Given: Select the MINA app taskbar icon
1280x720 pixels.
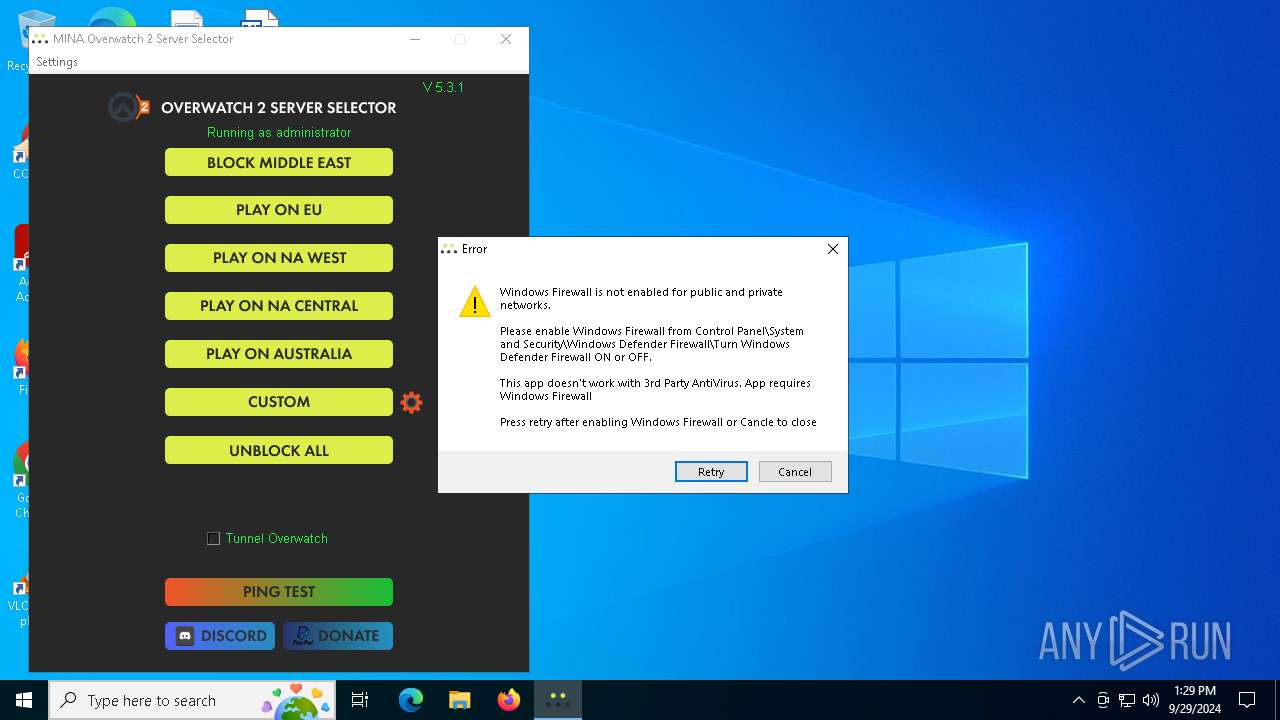Looking at the screenshot, I should click(x=557, y=700).
